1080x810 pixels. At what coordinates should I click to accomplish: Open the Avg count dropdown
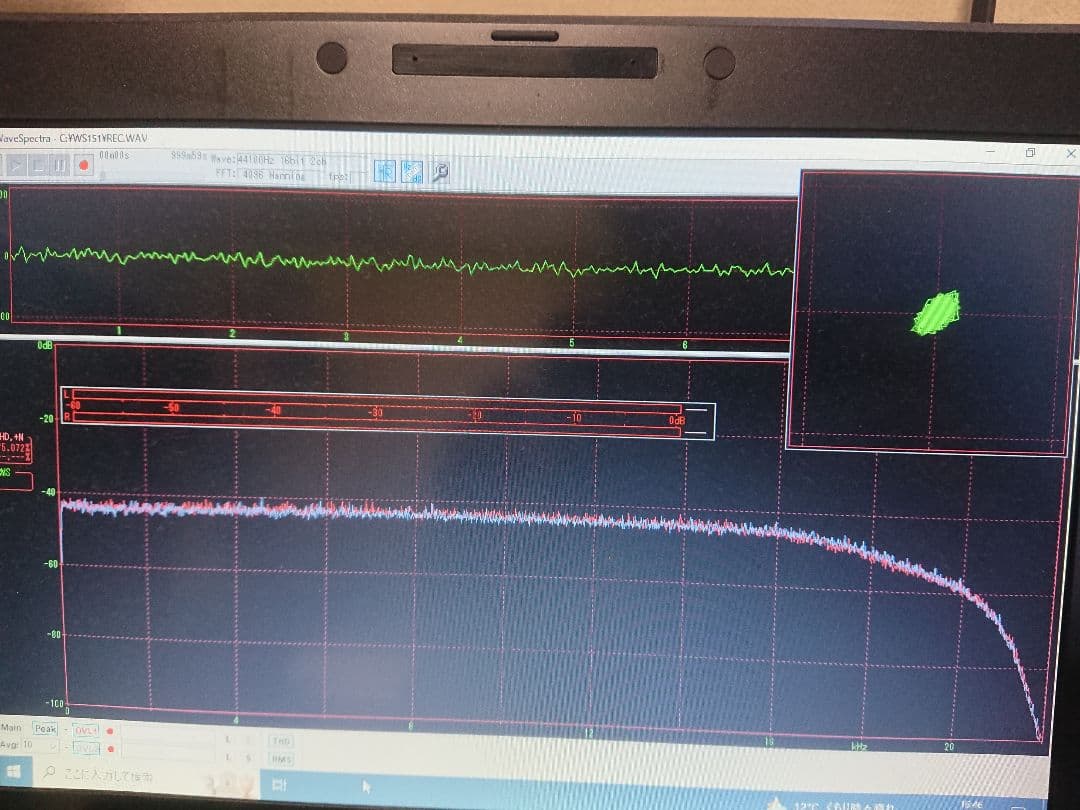[50, 746]
